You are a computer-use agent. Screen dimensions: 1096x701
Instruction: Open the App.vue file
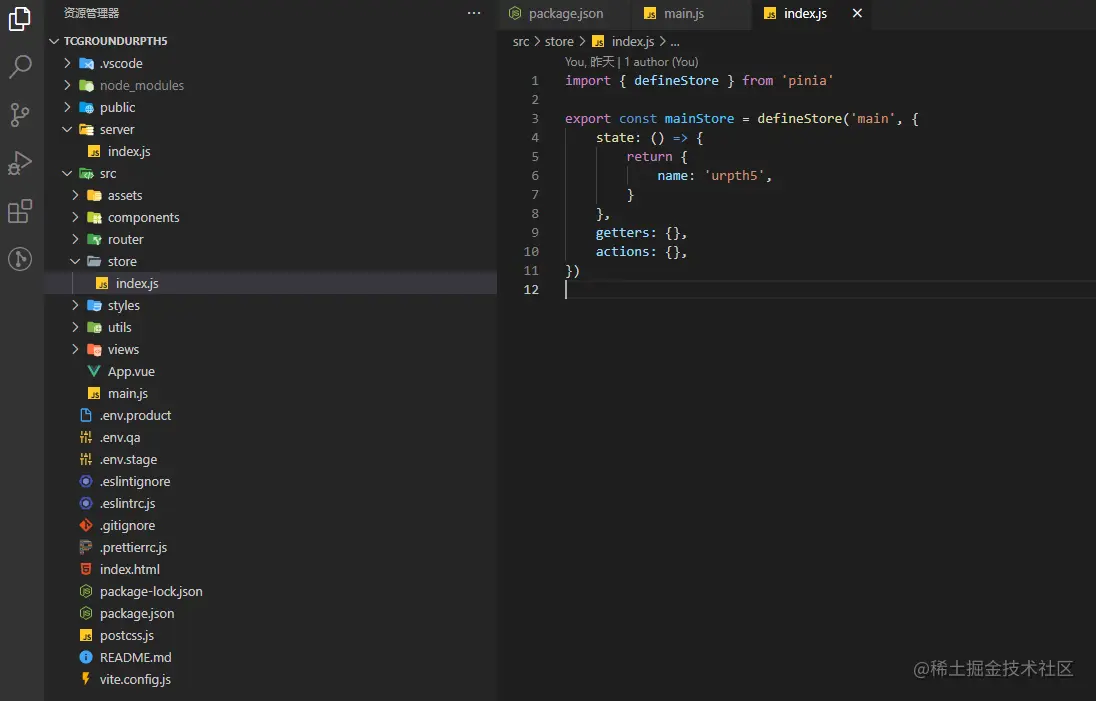tap(131, 371)
